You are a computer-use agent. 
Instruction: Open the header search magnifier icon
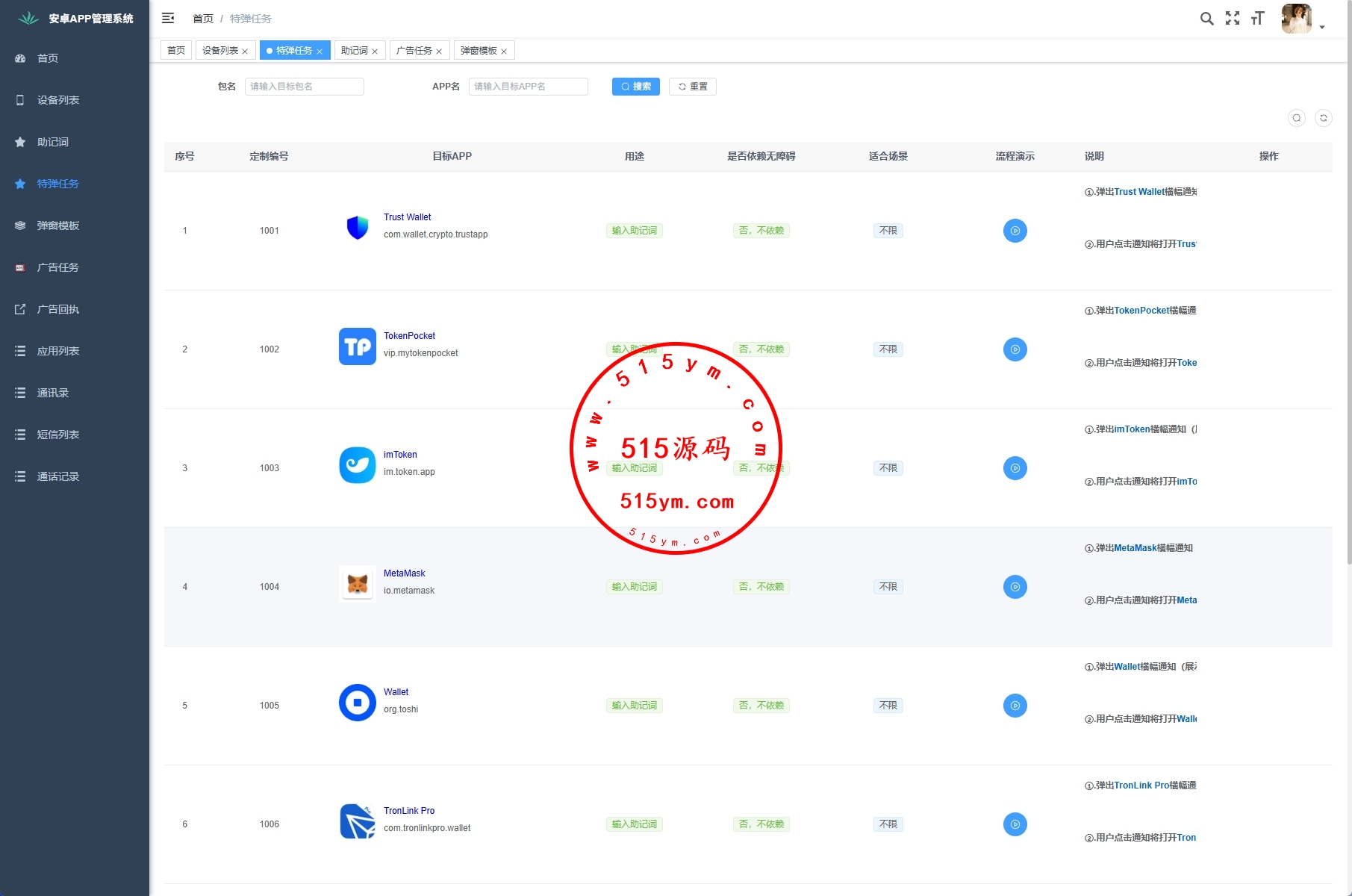(x=1206, y=19)
